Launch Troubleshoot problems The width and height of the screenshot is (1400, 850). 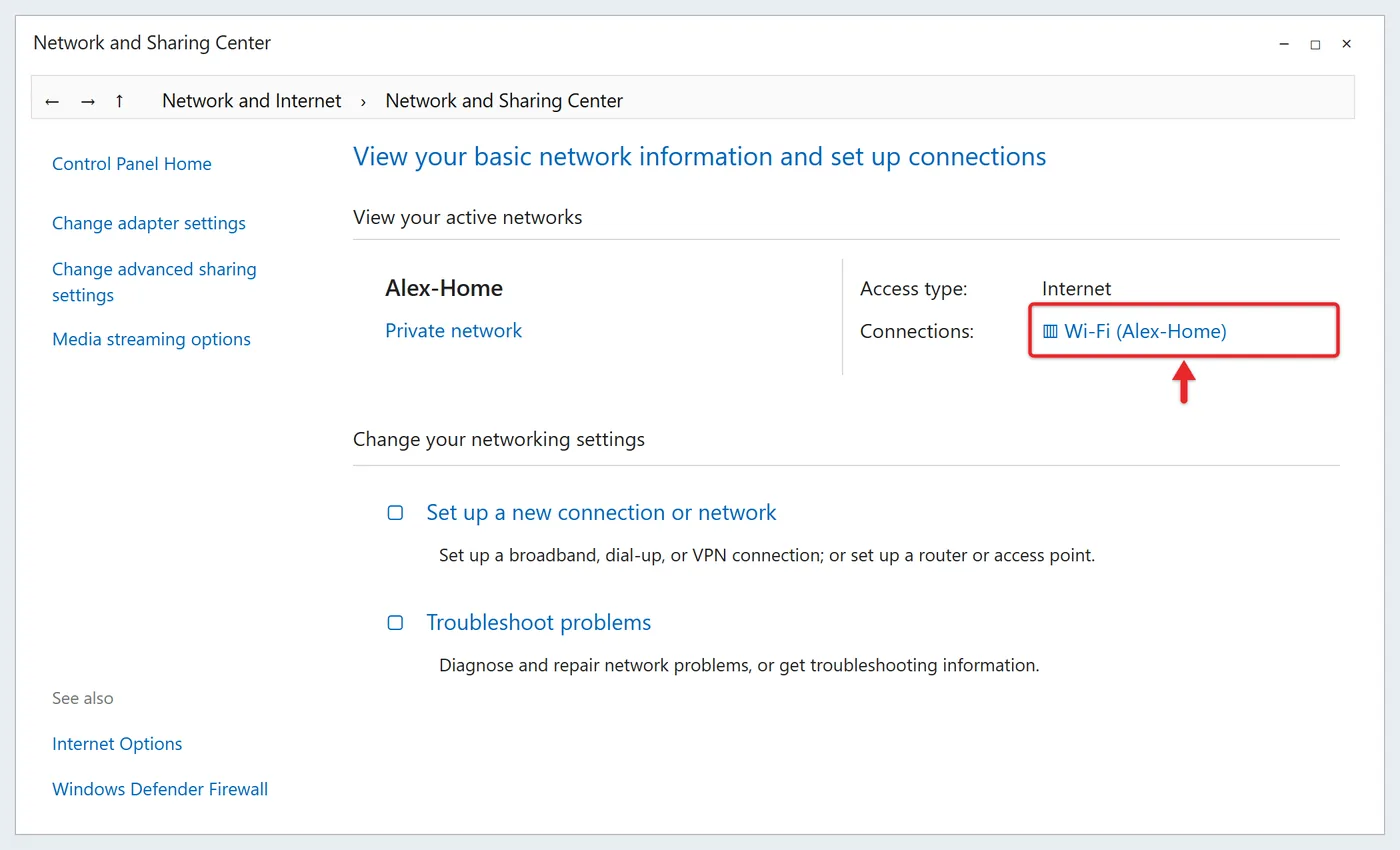tap(538, 623)
